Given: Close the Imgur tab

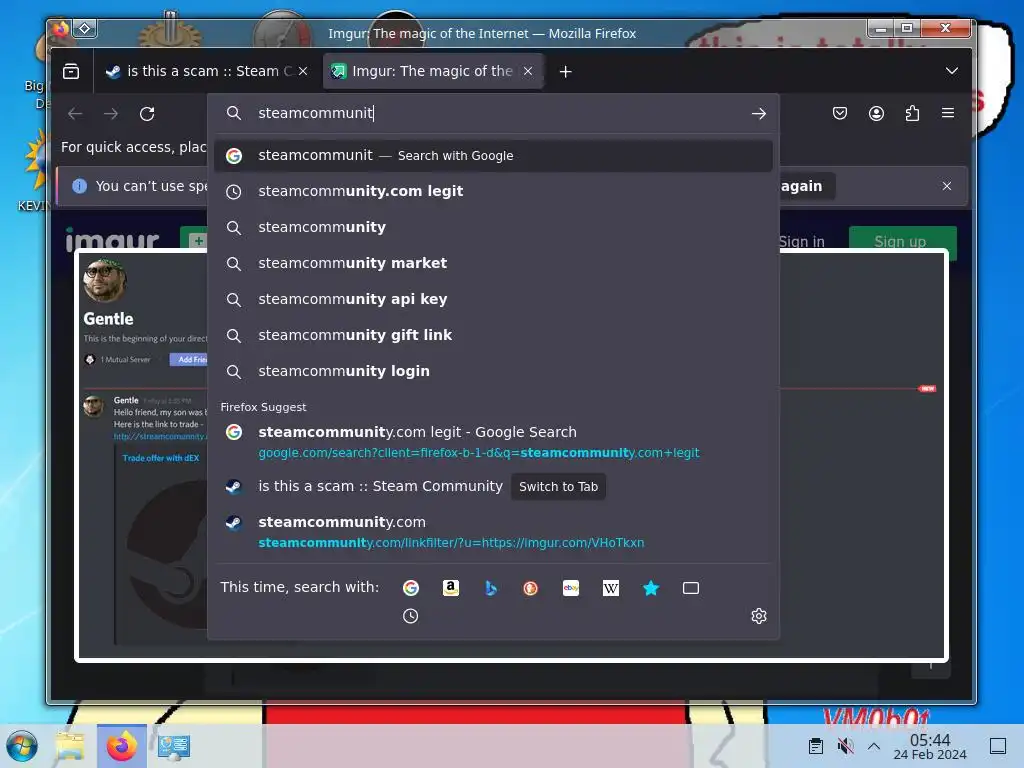Looking at the screenshot, I should 528,71.
